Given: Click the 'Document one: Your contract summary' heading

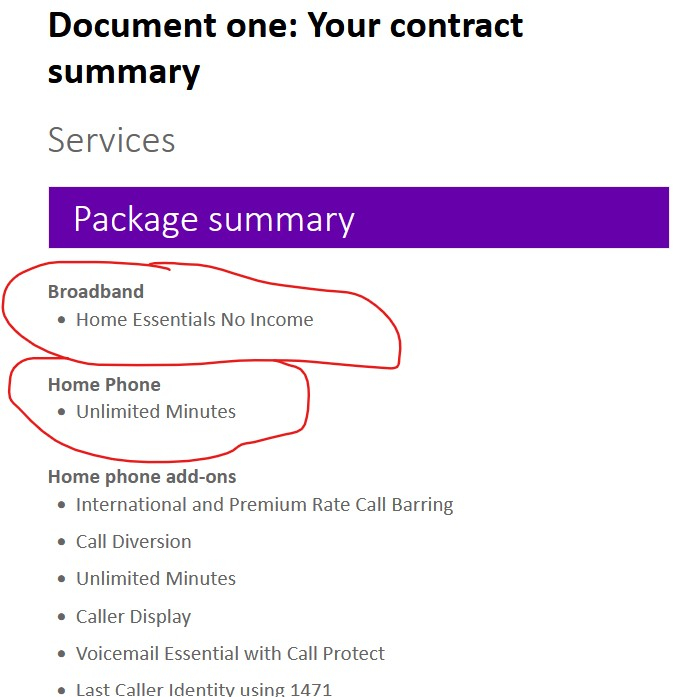Looking at the screenshot, I should (285, 48).
